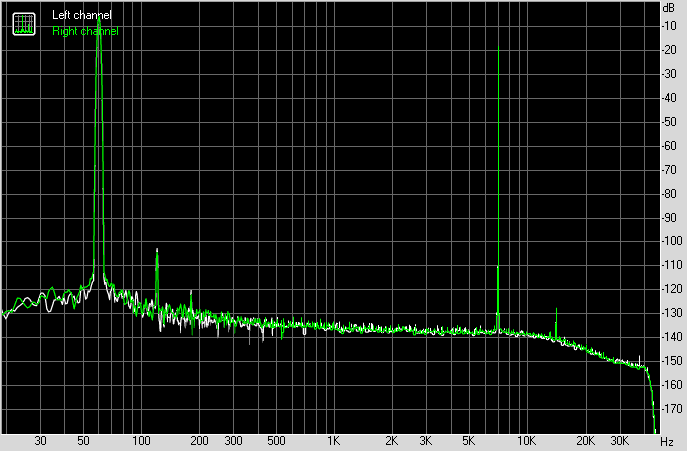Click the "1K" frequency label
The height and width of the screenshot is (451, 687).
[x=334, y=441]
